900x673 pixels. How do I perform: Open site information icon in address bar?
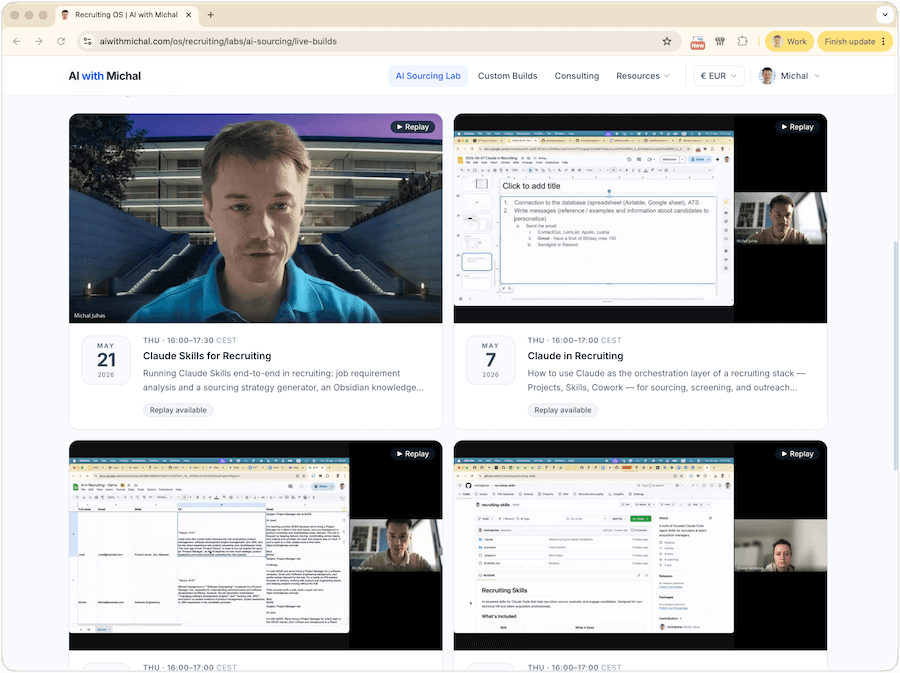pos(87,41)
